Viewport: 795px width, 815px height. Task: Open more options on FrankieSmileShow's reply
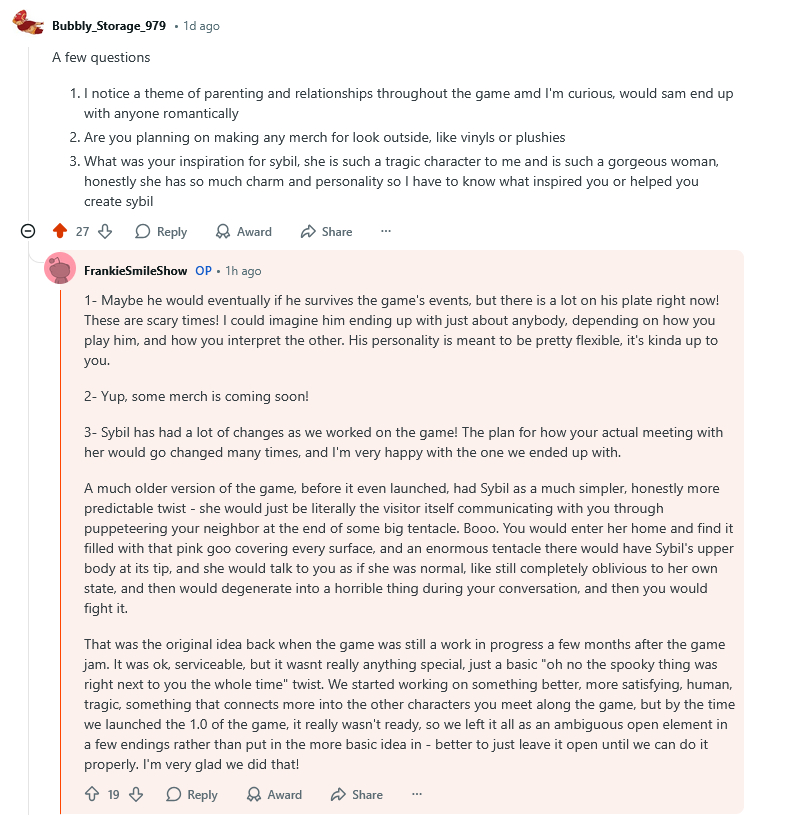(416, 794)
